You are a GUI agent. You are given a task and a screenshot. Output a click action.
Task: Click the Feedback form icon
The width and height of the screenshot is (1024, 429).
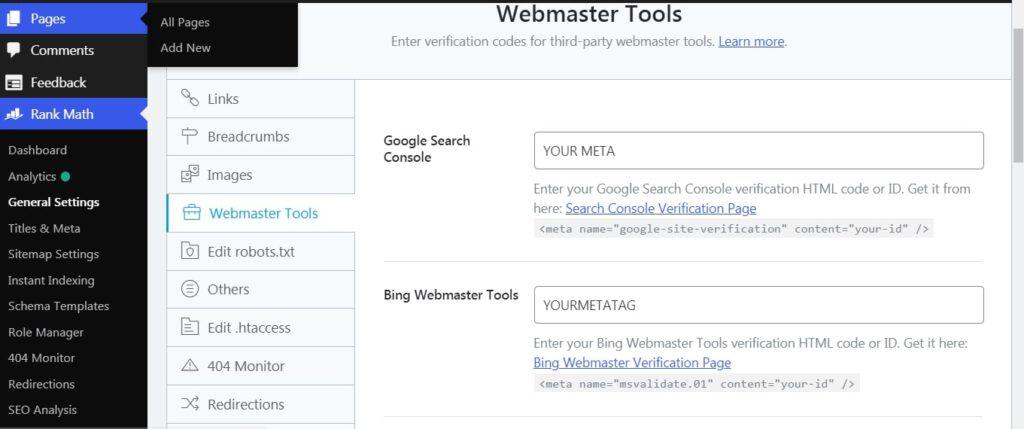point(14,83)
